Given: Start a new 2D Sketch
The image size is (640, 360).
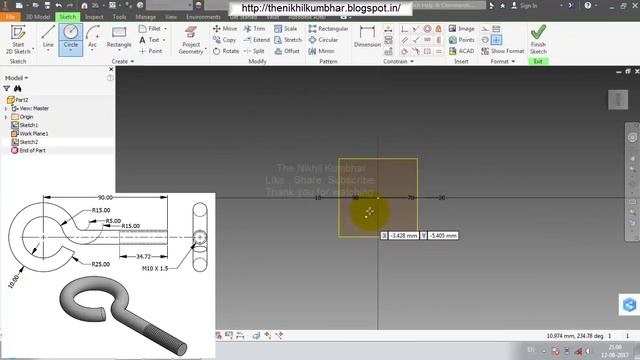Looking at the screenshot, I should pyautogui.click(x=18, y=40).
